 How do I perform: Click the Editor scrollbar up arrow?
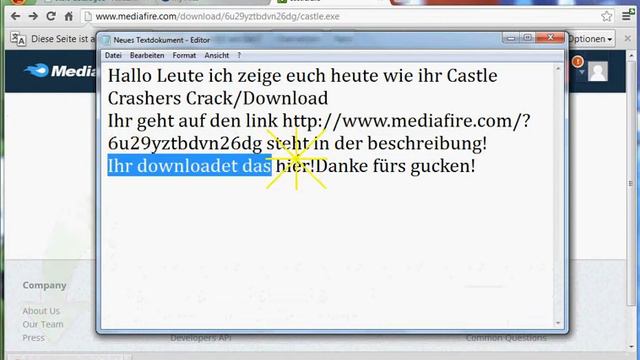558,69
